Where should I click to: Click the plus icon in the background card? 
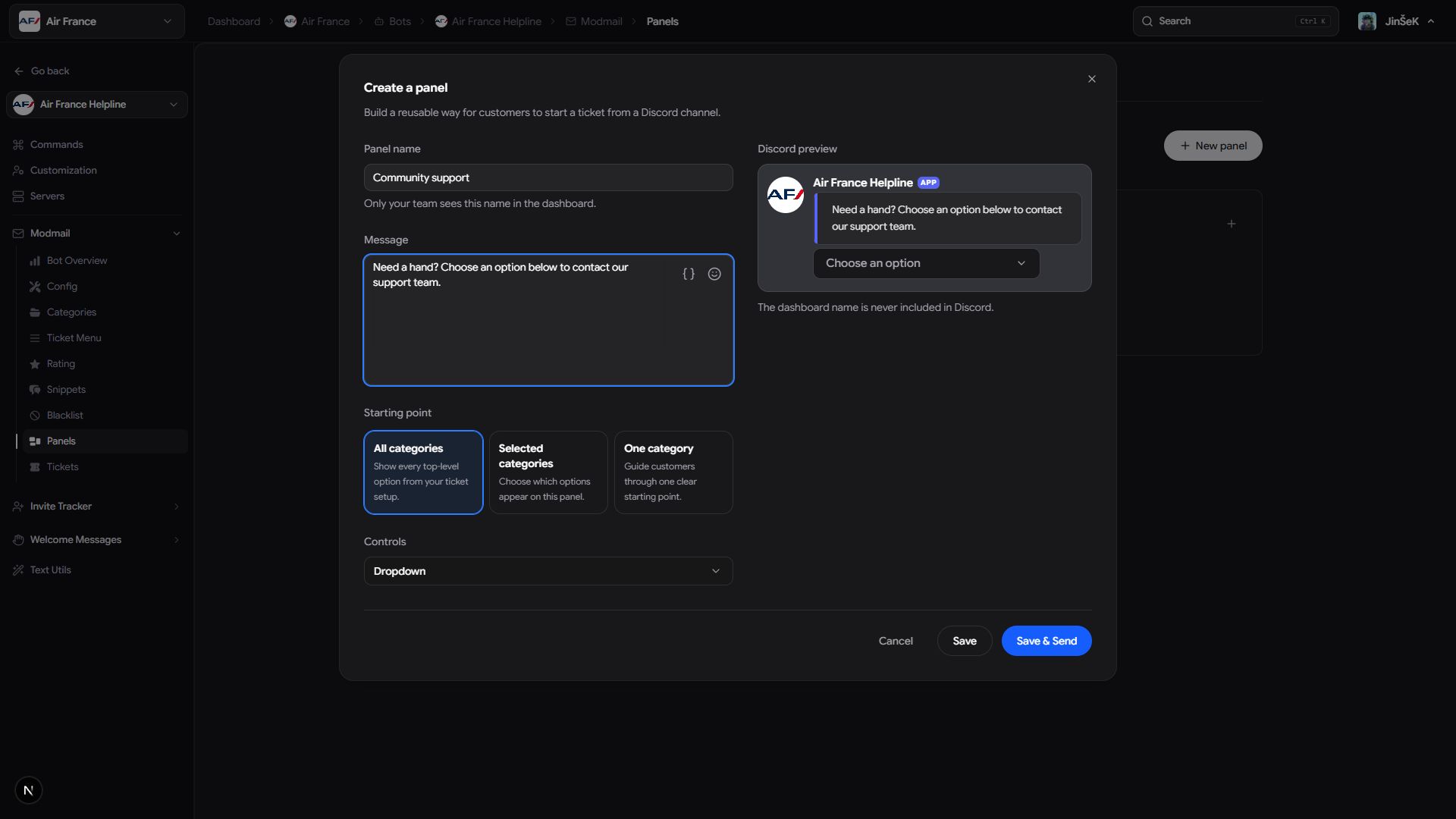(1232, 224)
